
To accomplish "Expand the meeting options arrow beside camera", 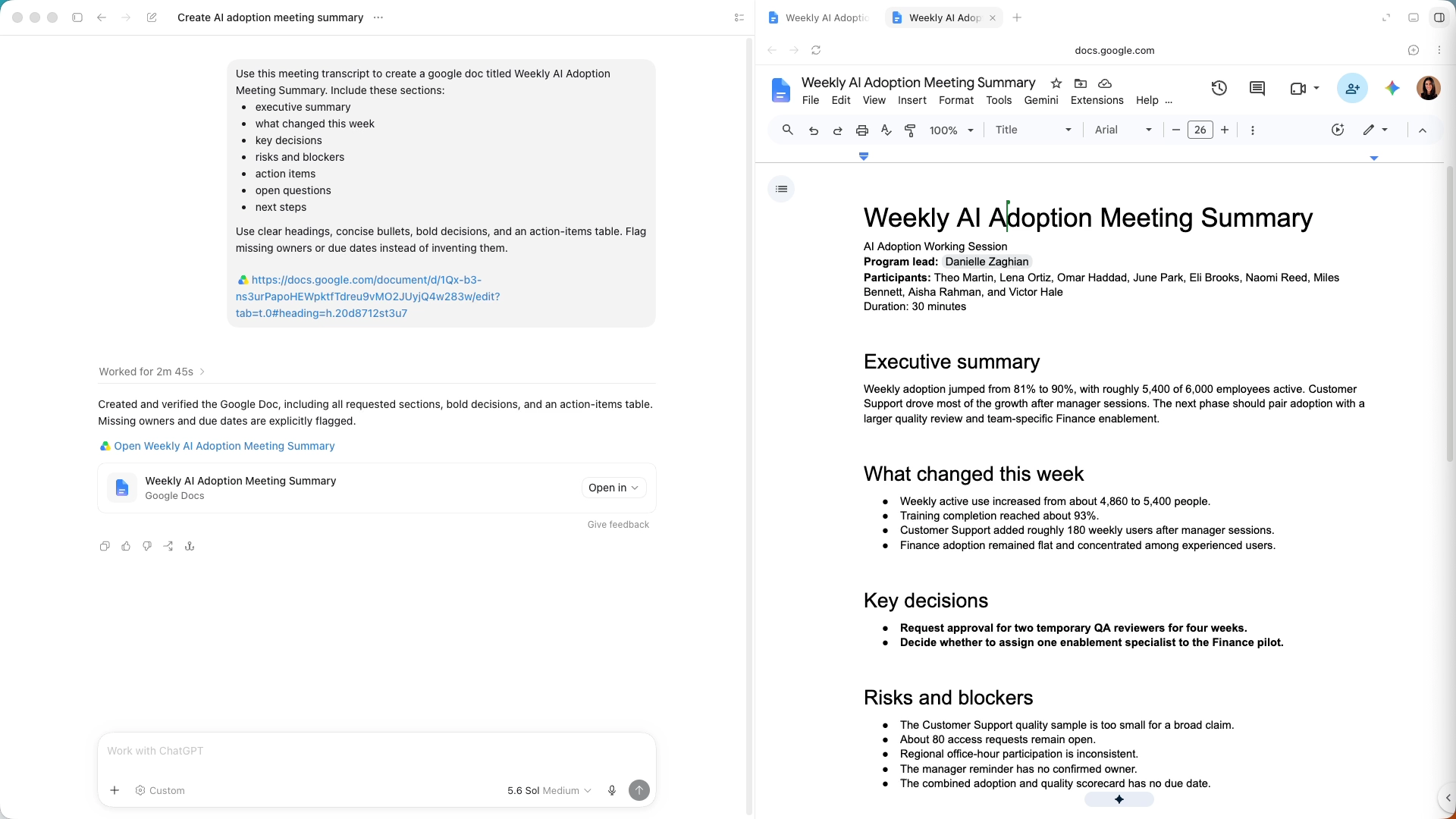I will (x=1316, y=88).
